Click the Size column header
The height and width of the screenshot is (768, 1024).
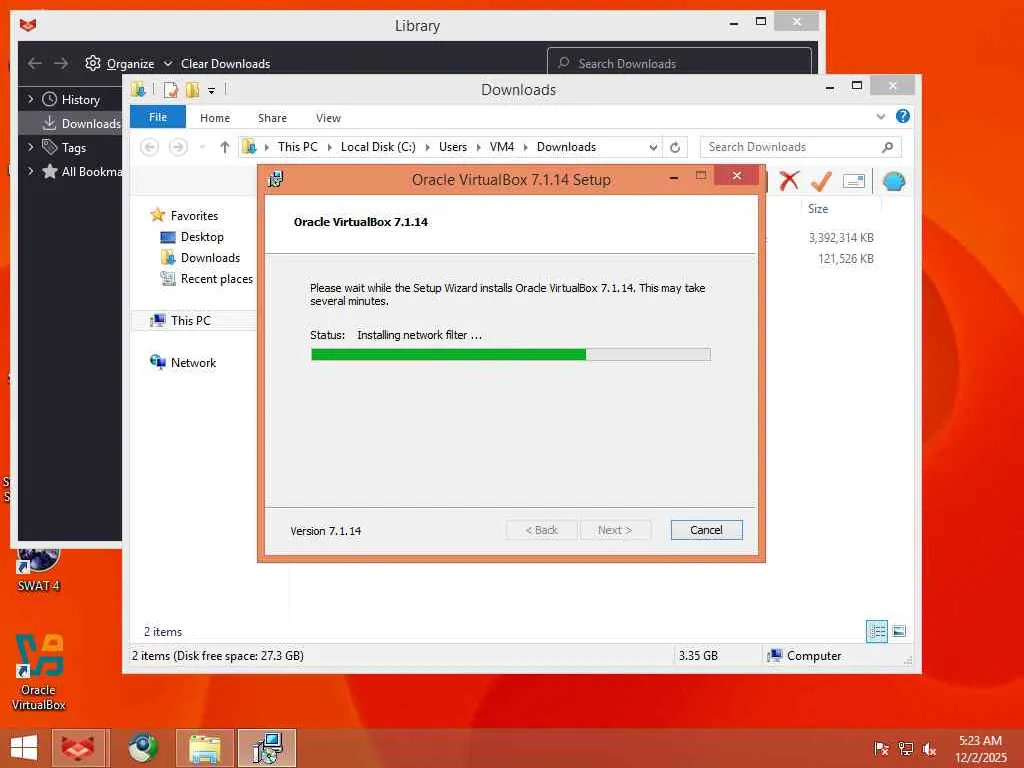point(818,209)
